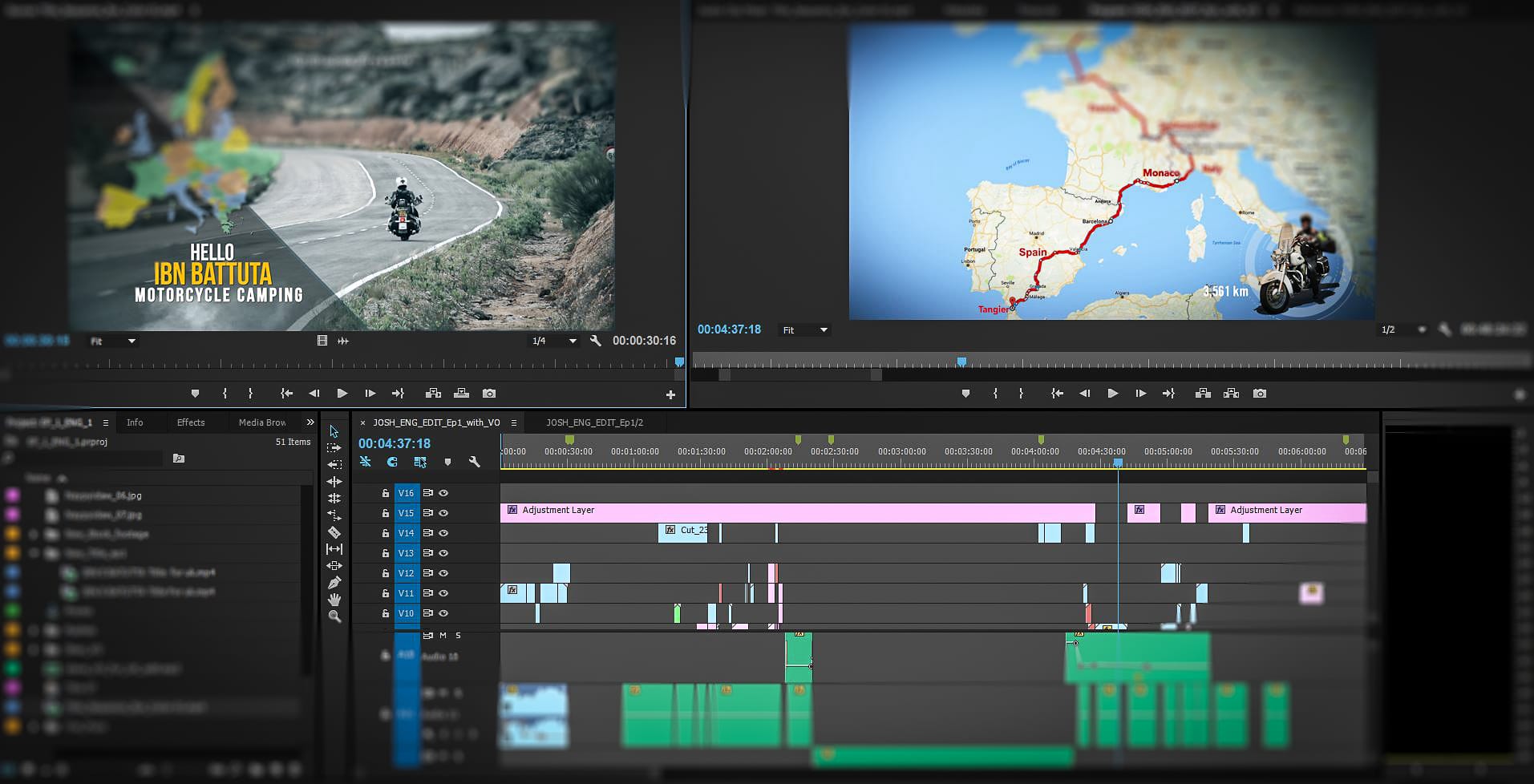Viewport: 1534px width, 784px height.
Task: Click Insert button in Source monitor
Action: pos(433,394)
